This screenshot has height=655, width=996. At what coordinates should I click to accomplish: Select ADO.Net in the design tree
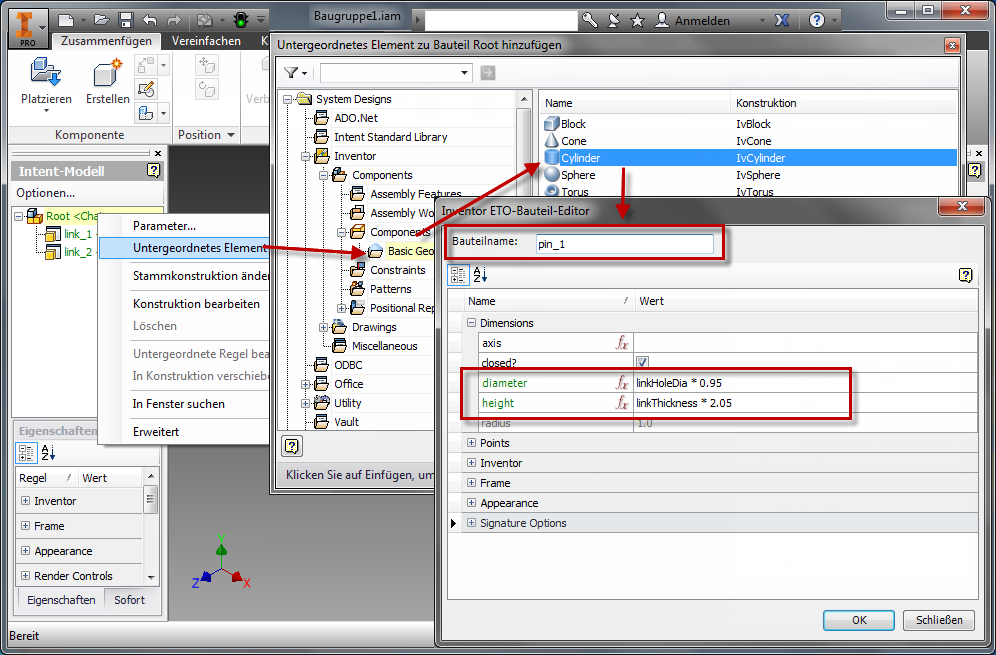pos(356,118)
